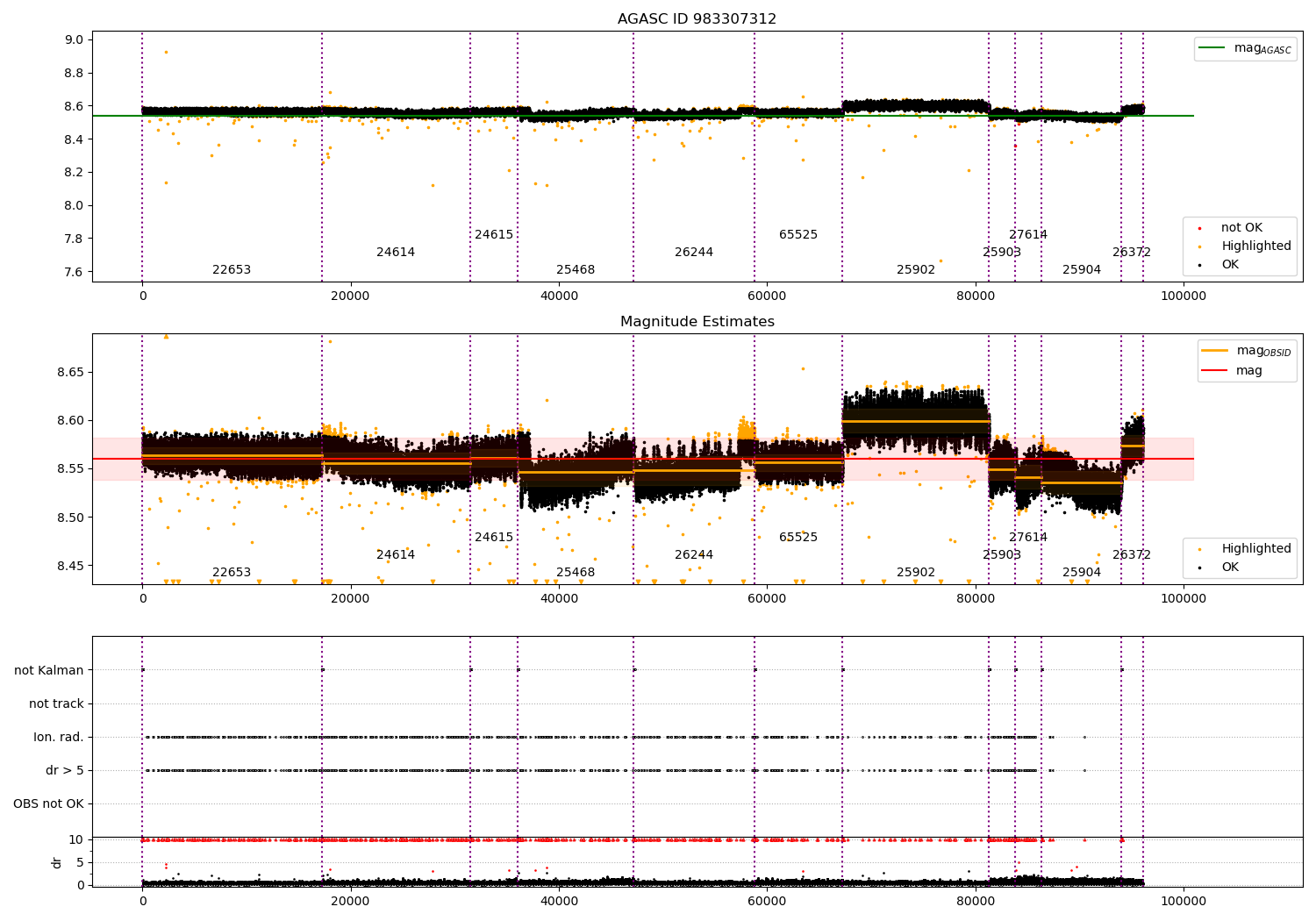Click the 7.6 y-axis tick label
1316x921 pixels.
coord(75,273)
